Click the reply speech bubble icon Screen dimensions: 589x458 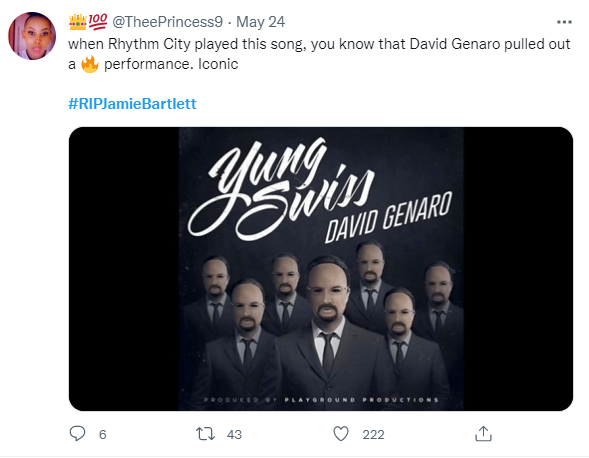coord(77,434)
